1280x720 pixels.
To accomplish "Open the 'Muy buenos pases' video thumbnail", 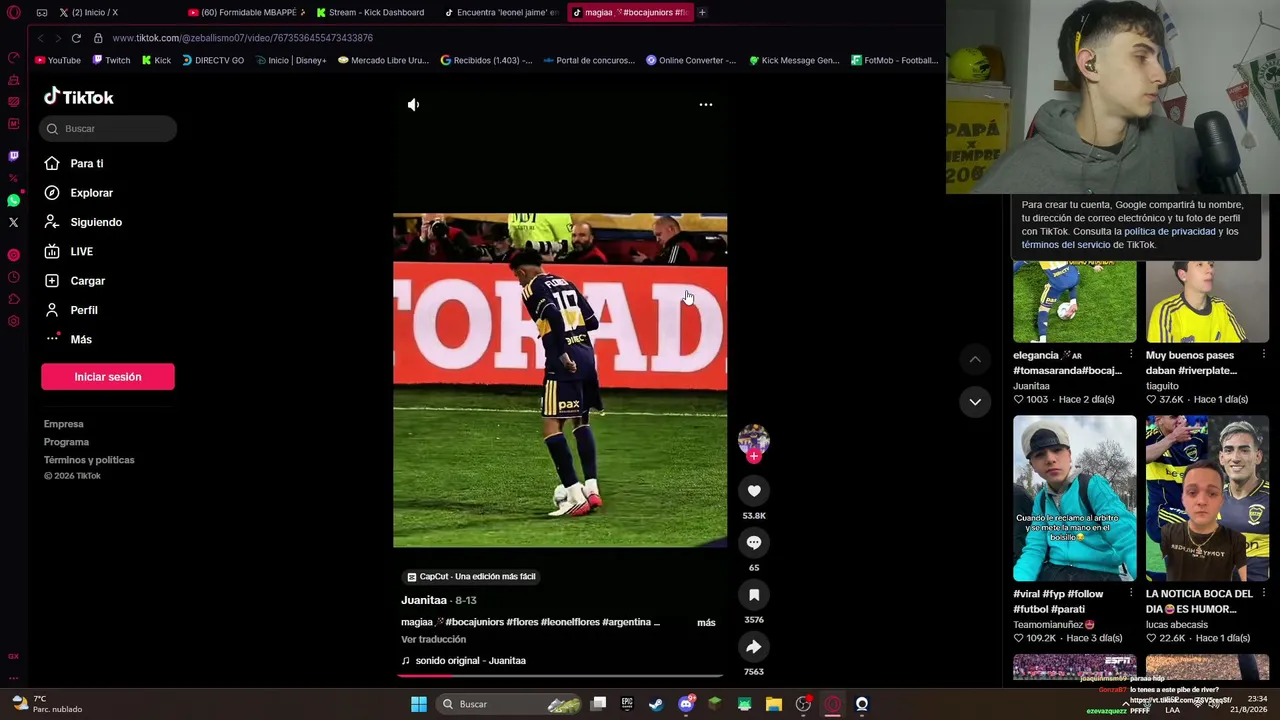I will click(x=1208, y=301).
